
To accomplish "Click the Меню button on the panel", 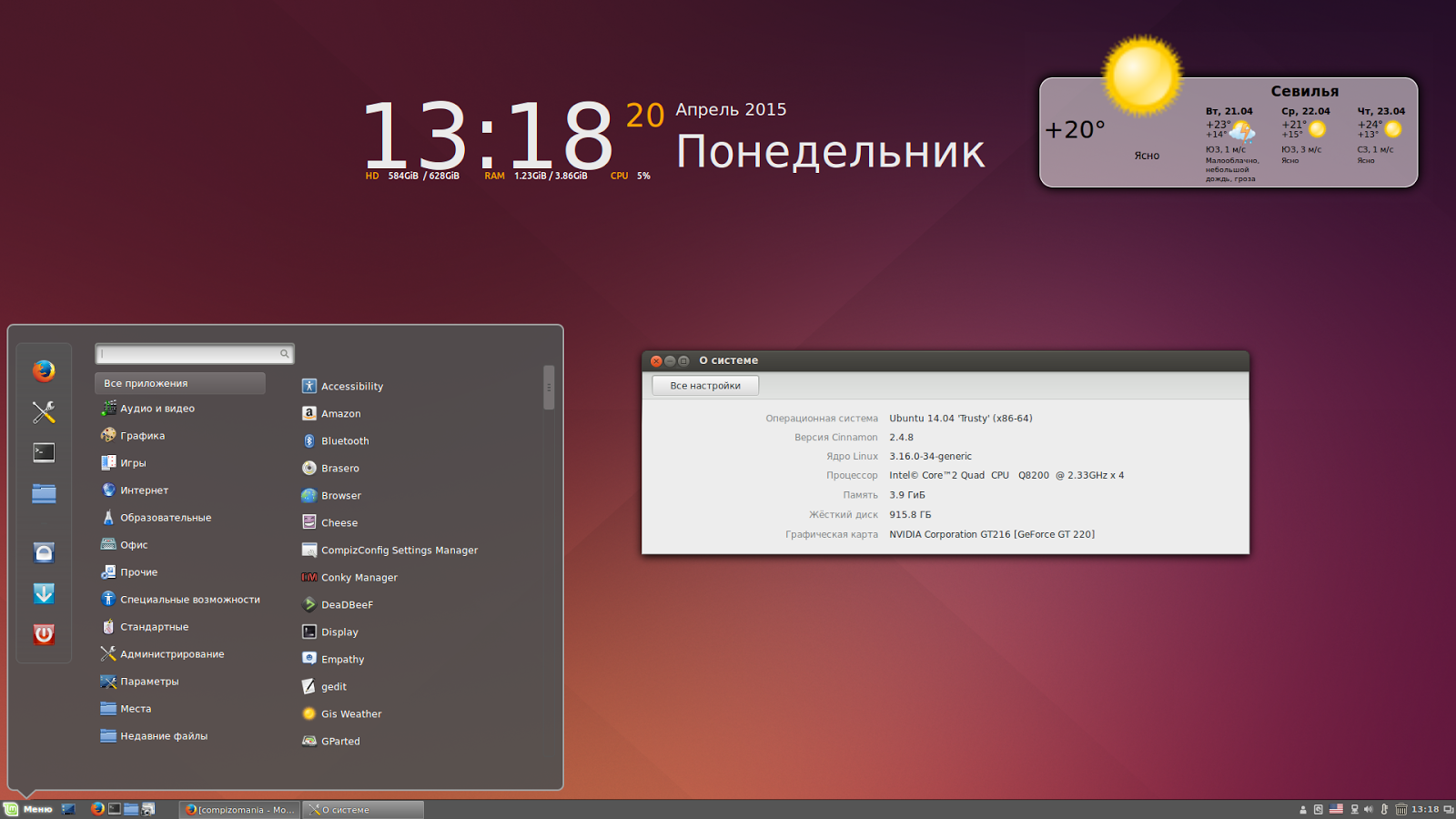I will pos(28,809).
